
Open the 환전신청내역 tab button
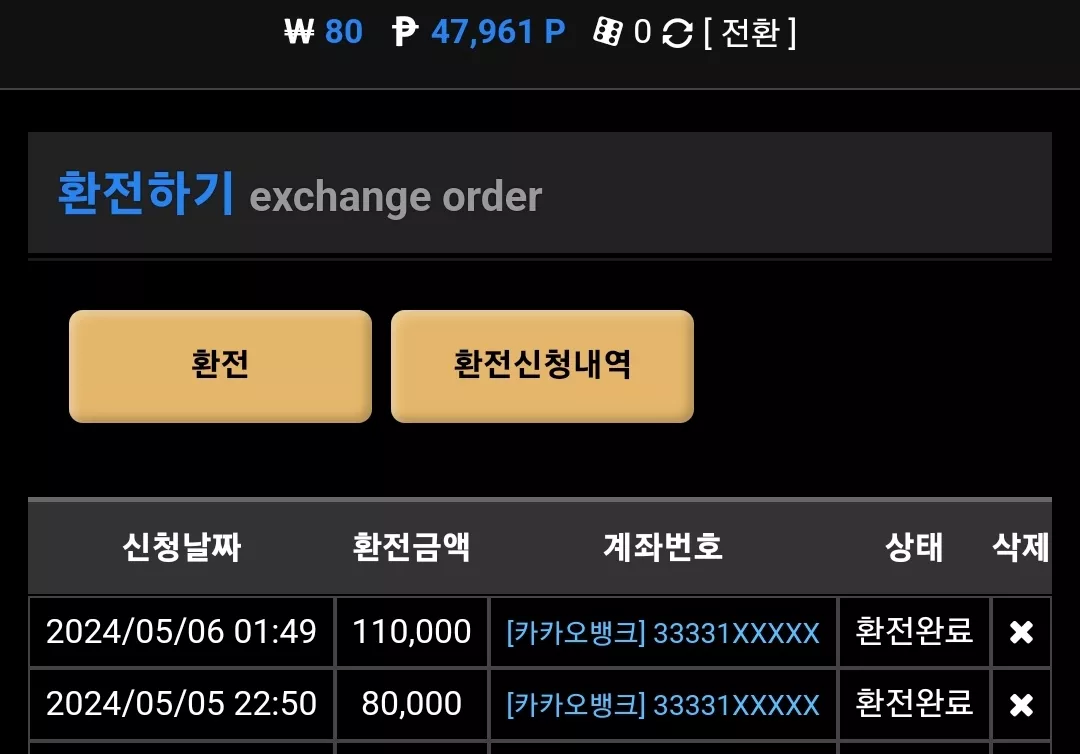coord(542,366)
